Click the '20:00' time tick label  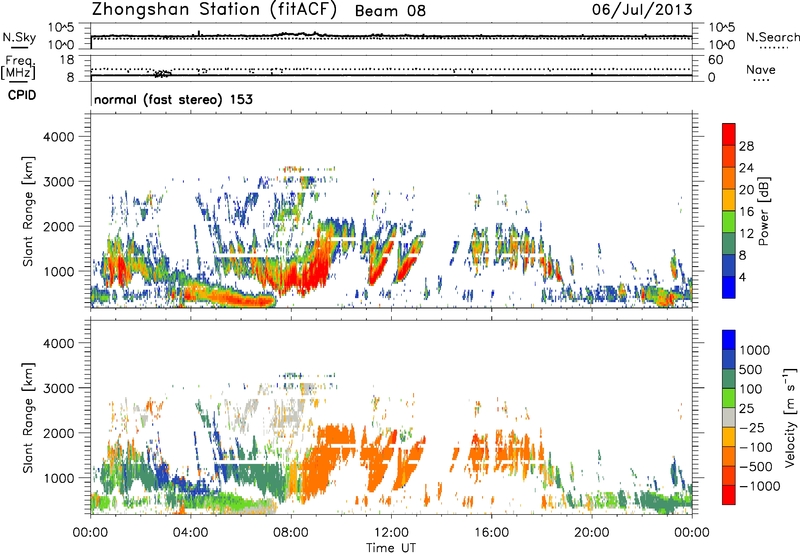(x=592, y=533)
